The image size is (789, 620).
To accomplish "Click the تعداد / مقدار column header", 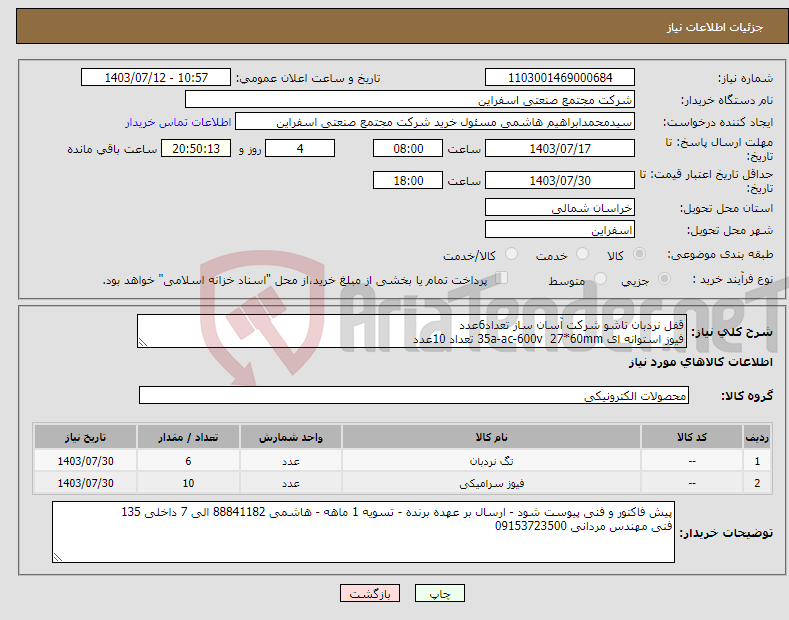I will point(188,437).
